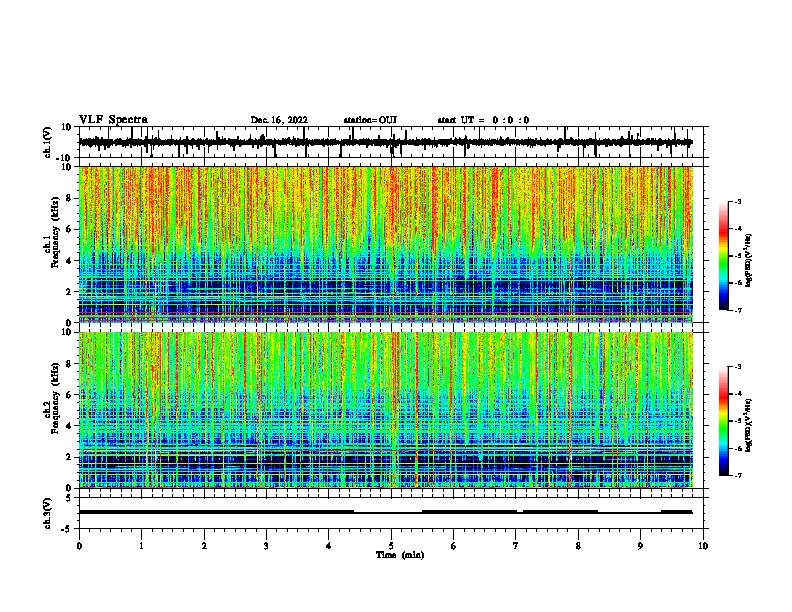This screenshot has width=792, height=612.
Task: Click time axis tick label "10"
Action: (703, 546)
